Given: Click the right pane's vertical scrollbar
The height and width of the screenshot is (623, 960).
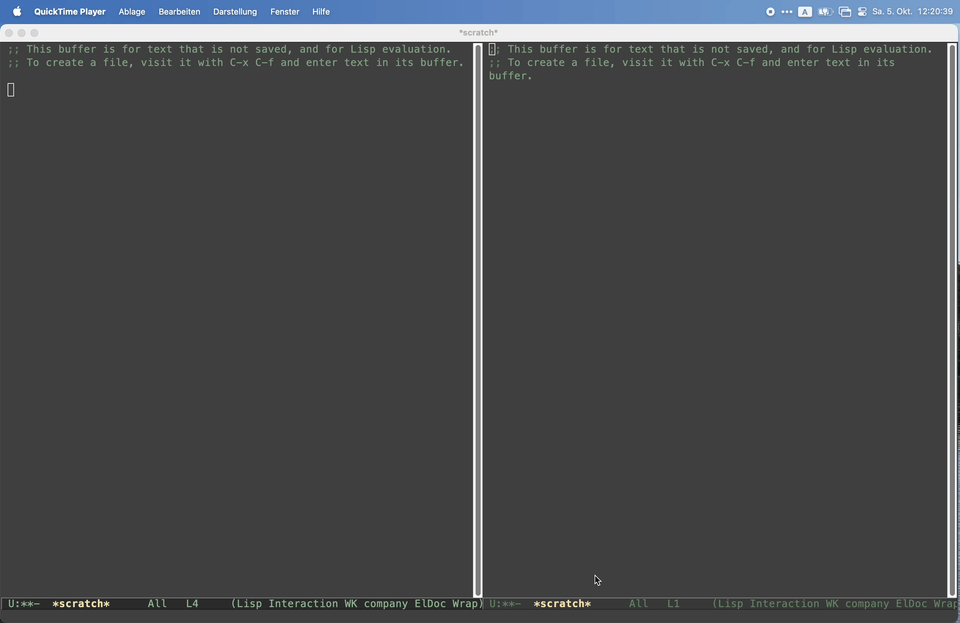Looking at the screenshot, I should (x=952, y=320).
